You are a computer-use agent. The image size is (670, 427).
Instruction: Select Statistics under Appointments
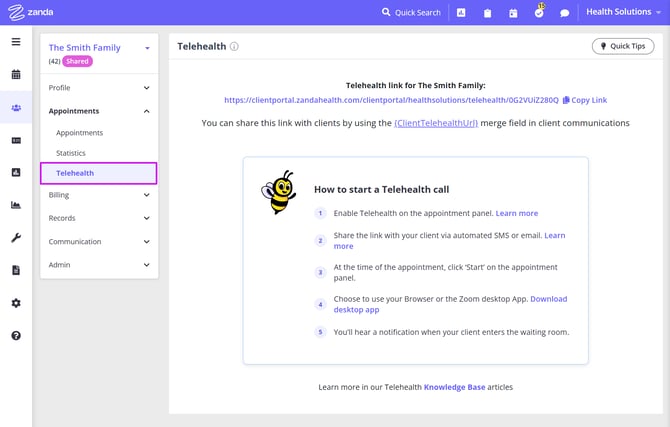click(x=71, y=153)
